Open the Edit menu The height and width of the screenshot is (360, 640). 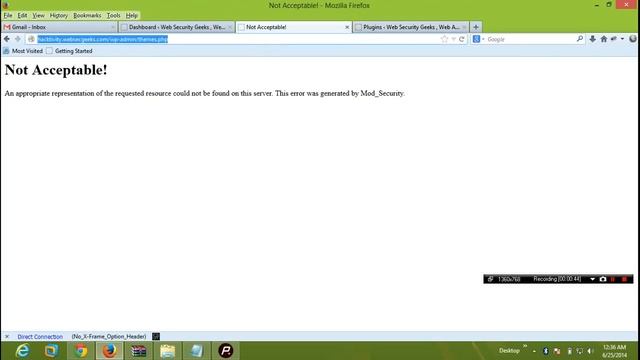point(22,16)
